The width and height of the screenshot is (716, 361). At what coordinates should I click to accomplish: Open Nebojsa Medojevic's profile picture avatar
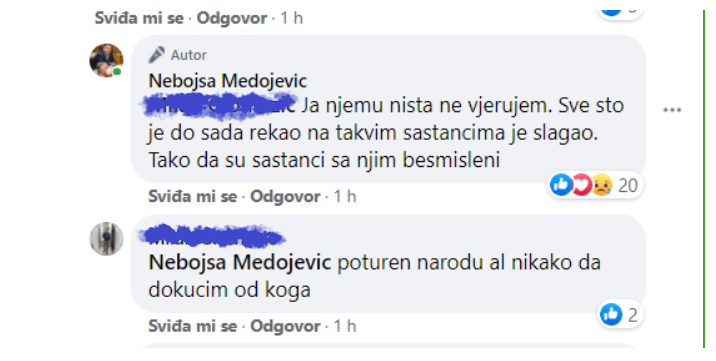106,60
